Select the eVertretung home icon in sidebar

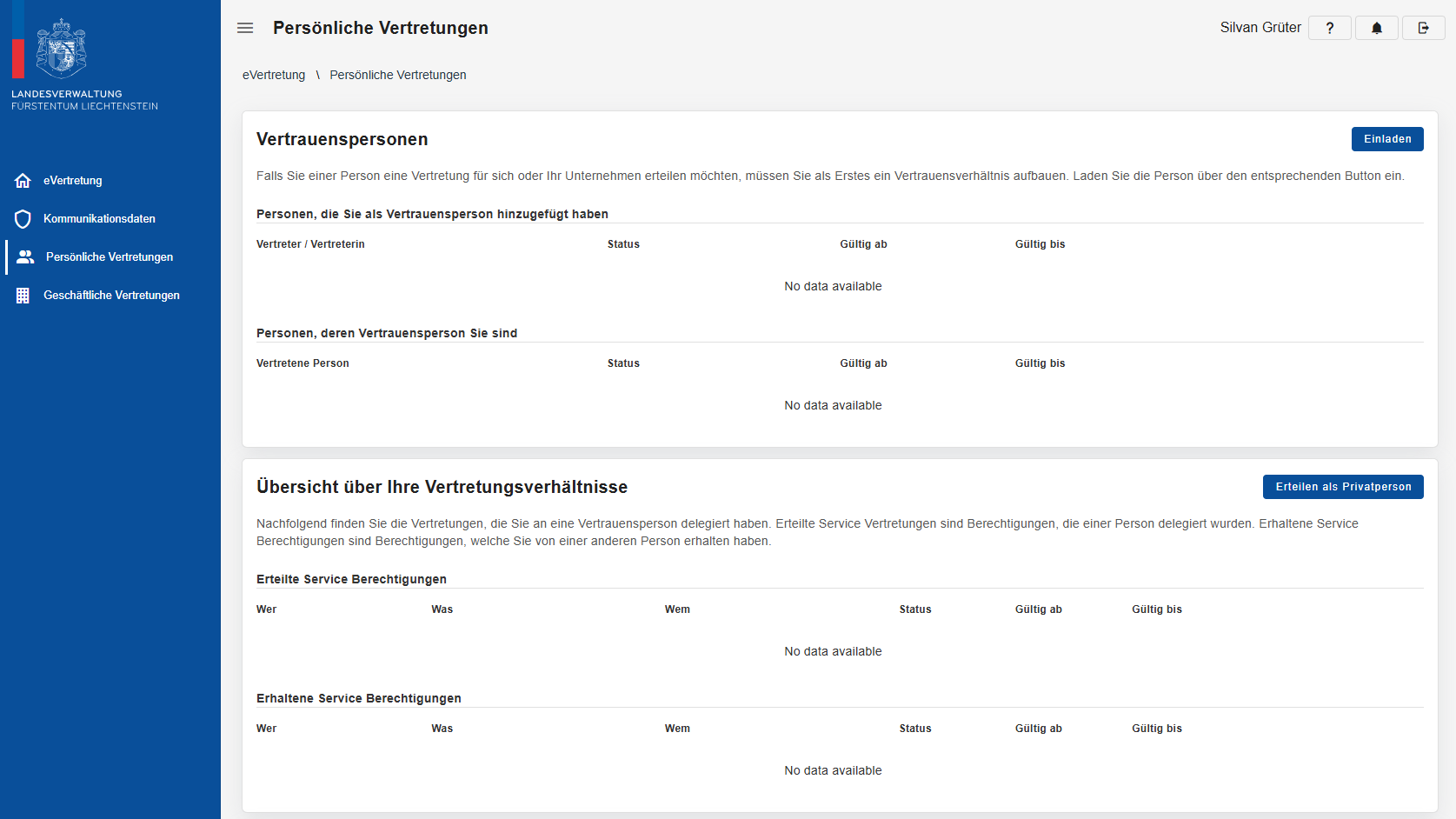tap(23, 180)
